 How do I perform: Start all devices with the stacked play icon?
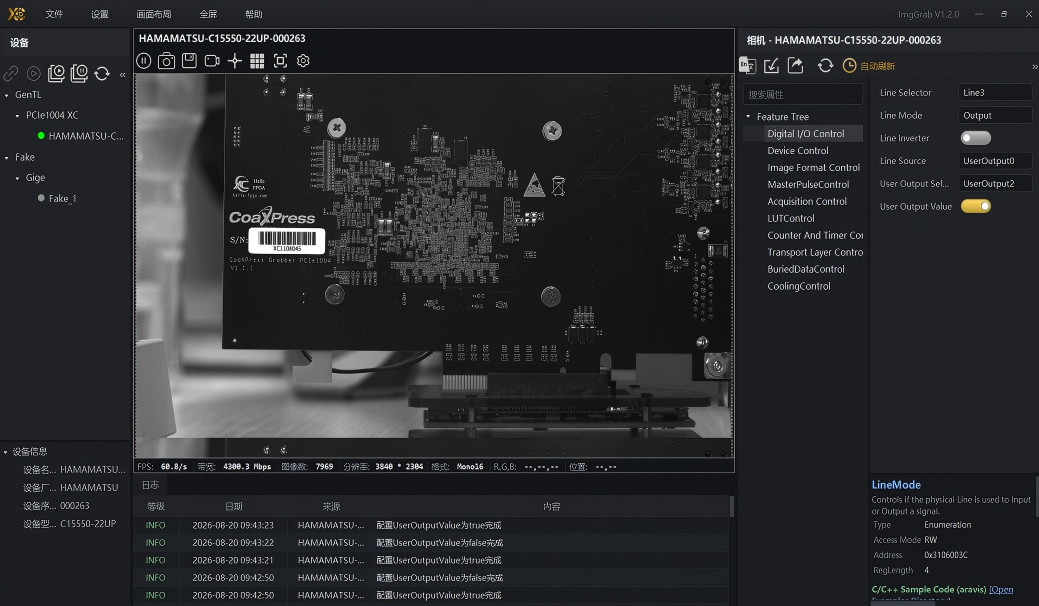pyautogui.click(x=56, y=73)
